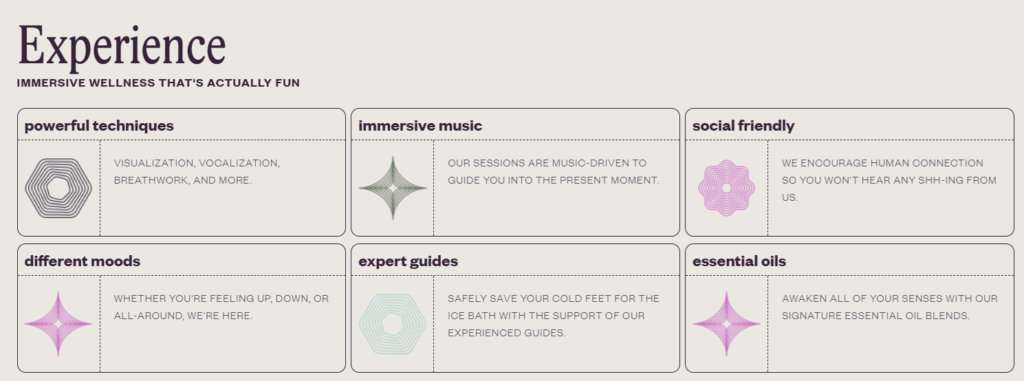
Task: Click the Visualization, Vocalization, Breathwork description text
Action: pyautogui.click(x=197, y=171)
